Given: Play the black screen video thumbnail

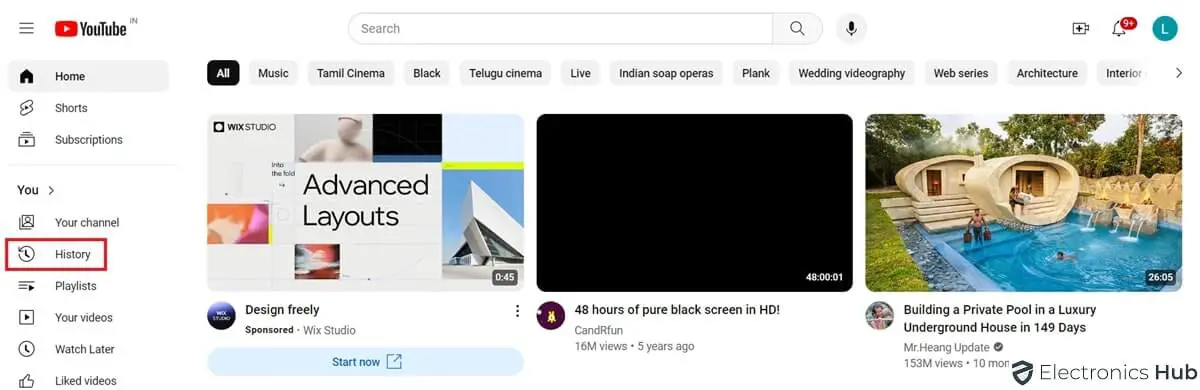Looking at the screenshot, I should 695,203.
